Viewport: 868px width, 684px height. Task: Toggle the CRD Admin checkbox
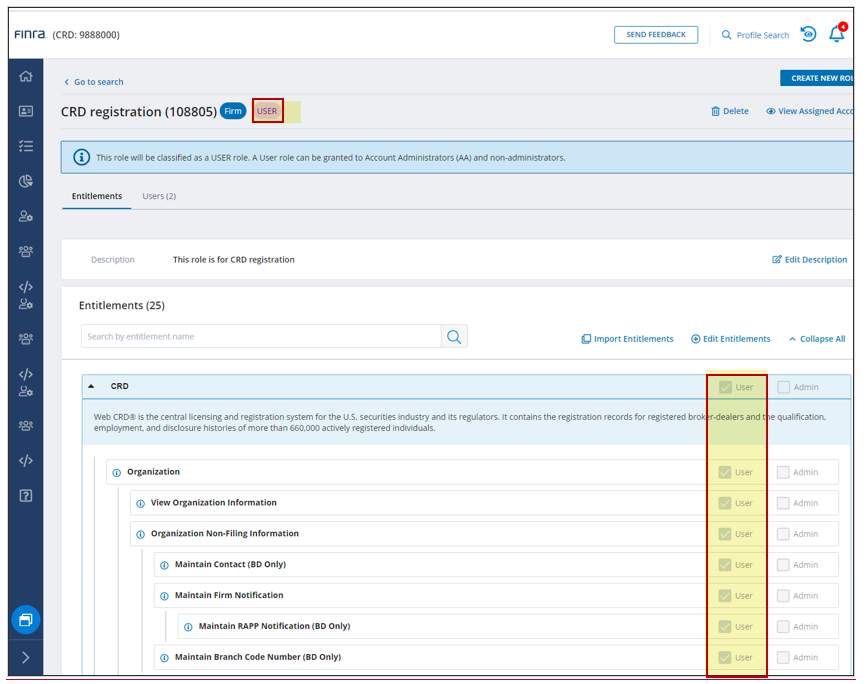pyautogui.click(x=784, y=387)
